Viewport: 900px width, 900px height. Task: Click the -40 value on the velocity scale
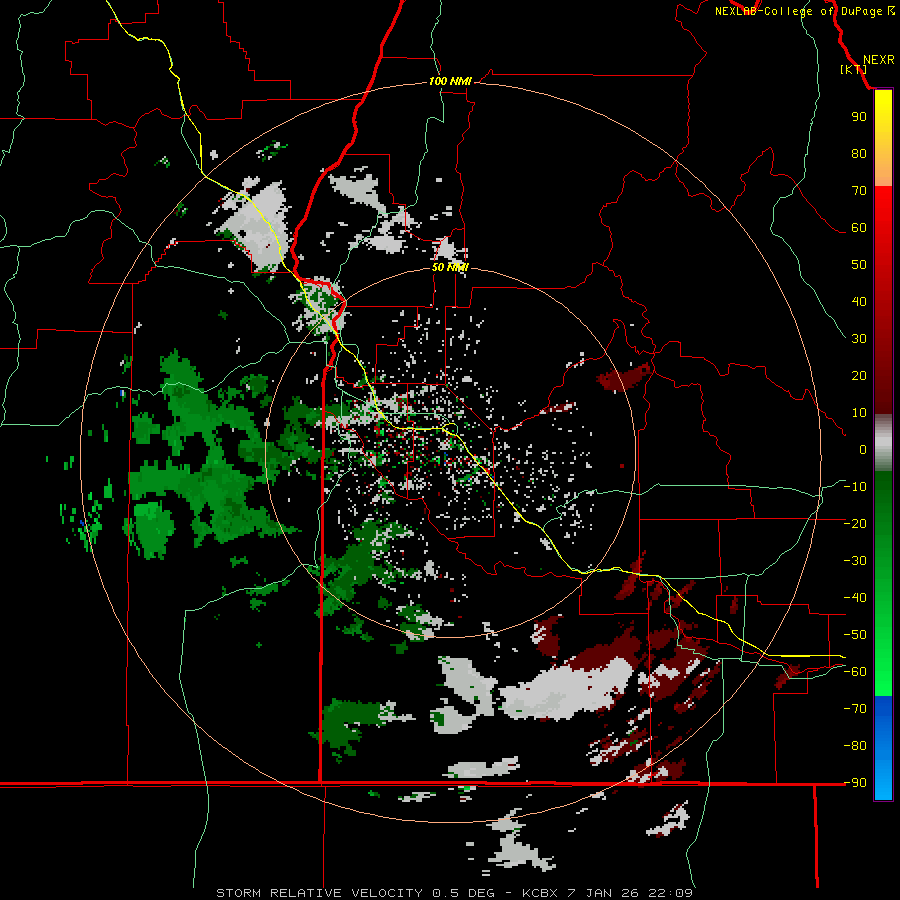coord(855,598)
